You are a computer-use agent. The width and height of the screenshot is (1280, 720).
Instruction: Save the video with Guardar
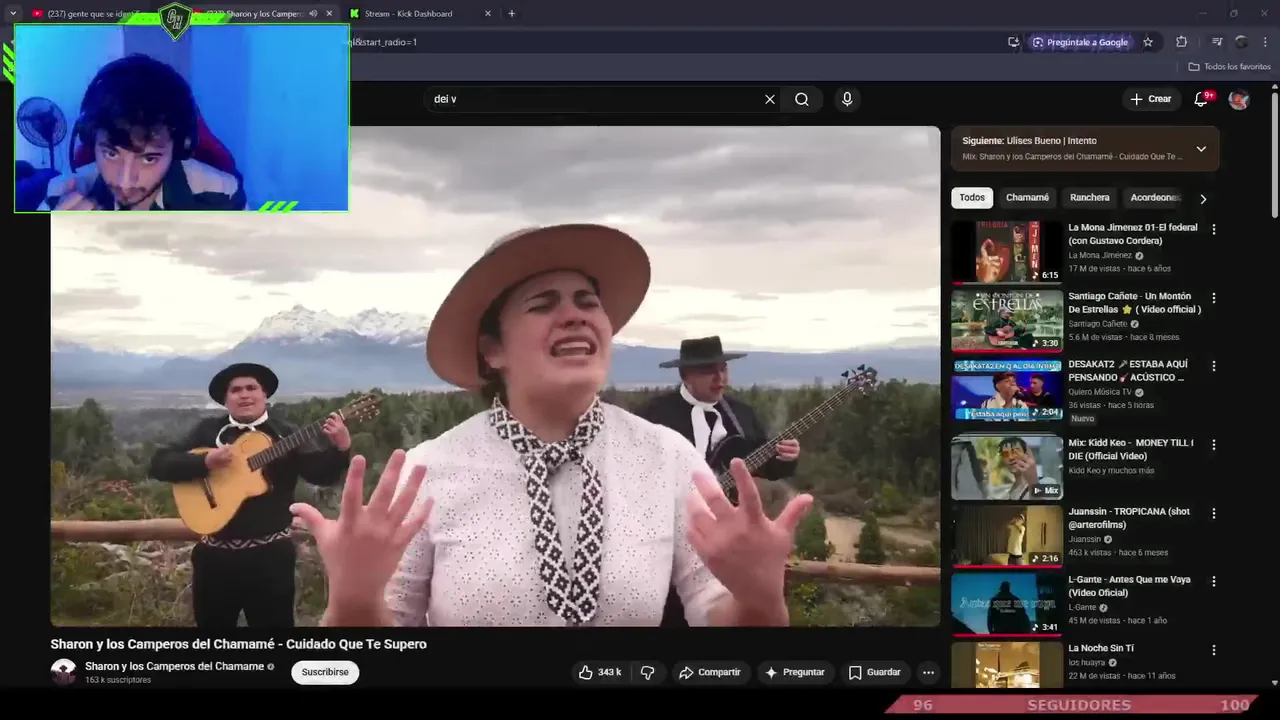[x=874, y=672]
